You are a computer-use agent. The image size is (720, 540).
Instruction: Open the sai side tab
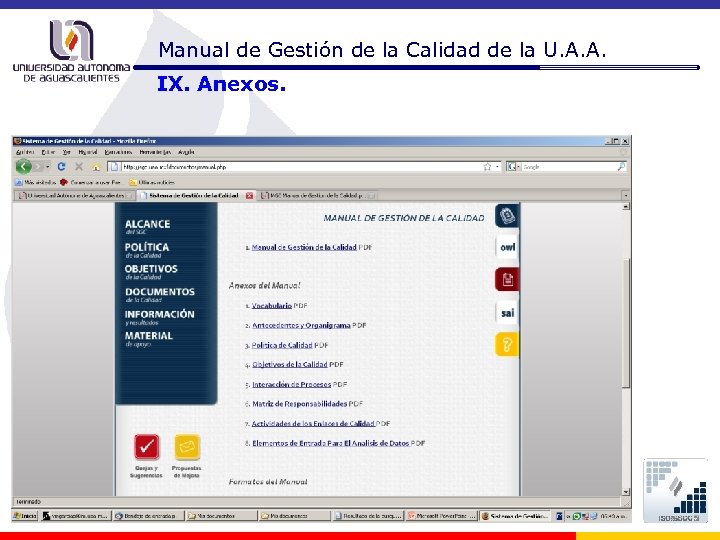click(507, 313)
